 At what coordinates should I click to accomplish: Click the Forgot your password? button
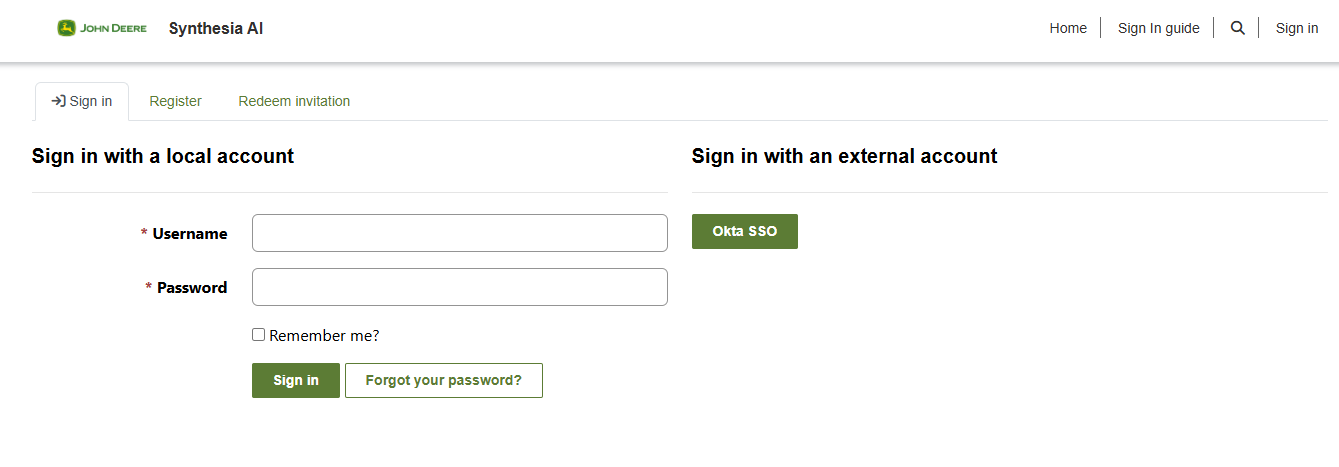(x=443, y=380)
